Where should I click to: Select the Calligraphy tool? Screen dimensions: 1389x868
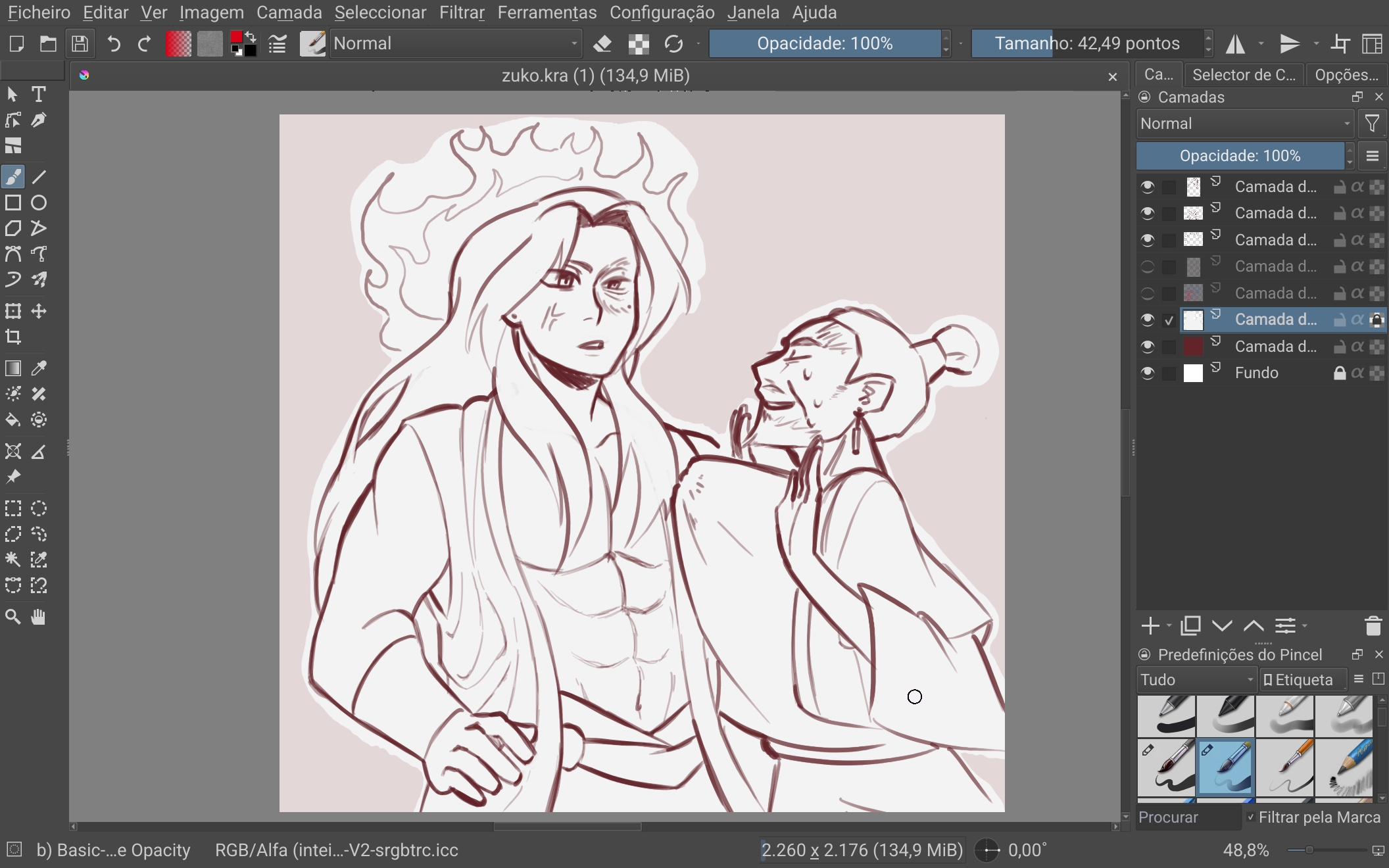39,120
